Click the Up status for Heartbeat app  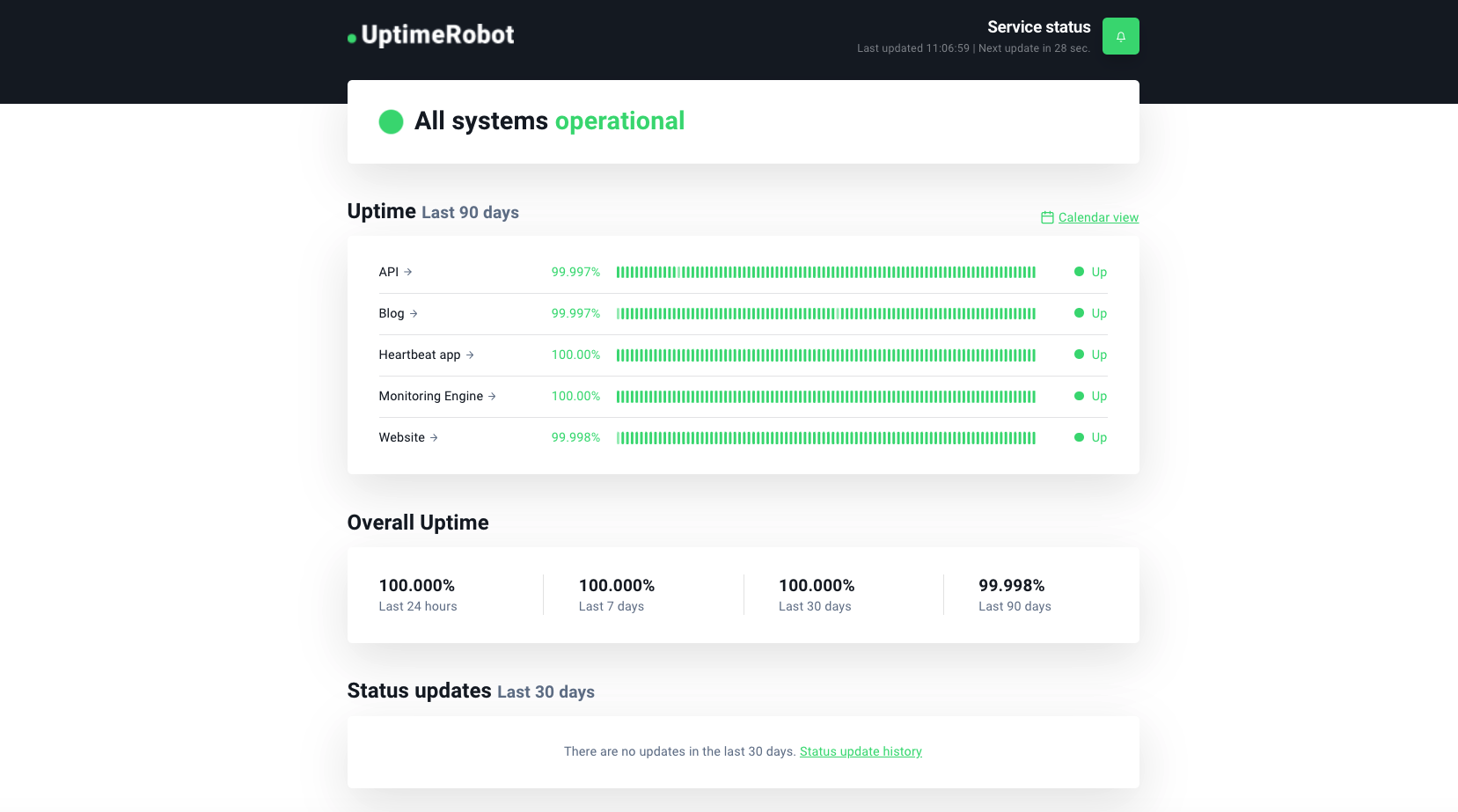tap(1090, 355)
